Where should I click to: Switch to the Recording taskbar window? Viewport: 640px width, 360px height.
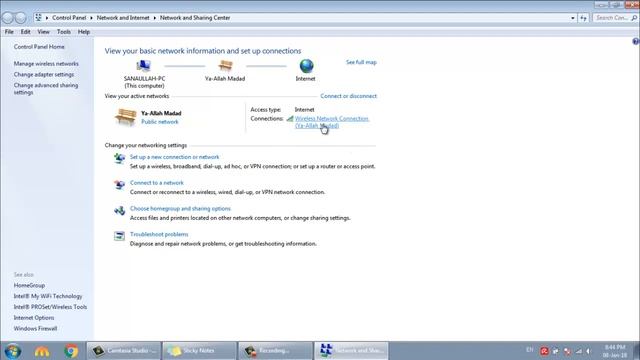point(275,351)
